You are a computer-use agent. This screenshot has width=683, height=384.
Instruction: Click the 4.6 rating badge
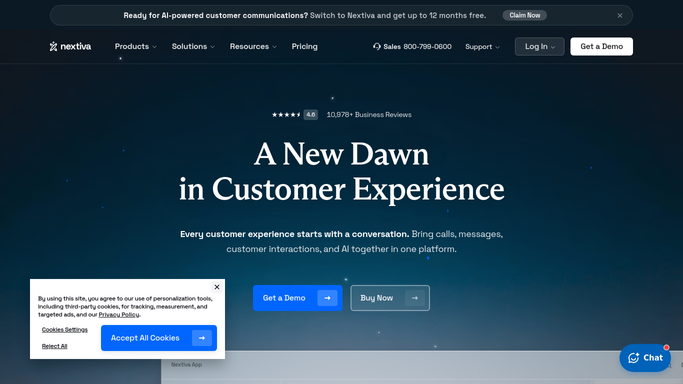[311, 115]
